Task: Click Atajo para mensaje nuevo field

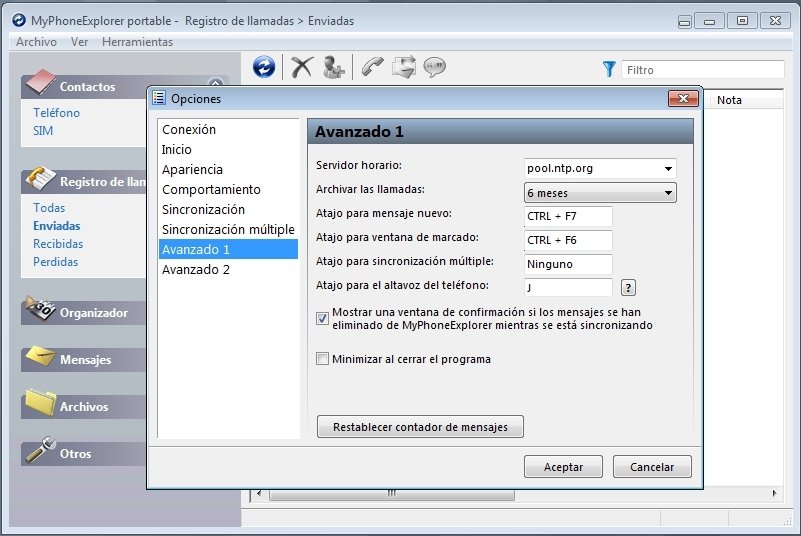Action: pyautogui.click(x=568, y=216)
